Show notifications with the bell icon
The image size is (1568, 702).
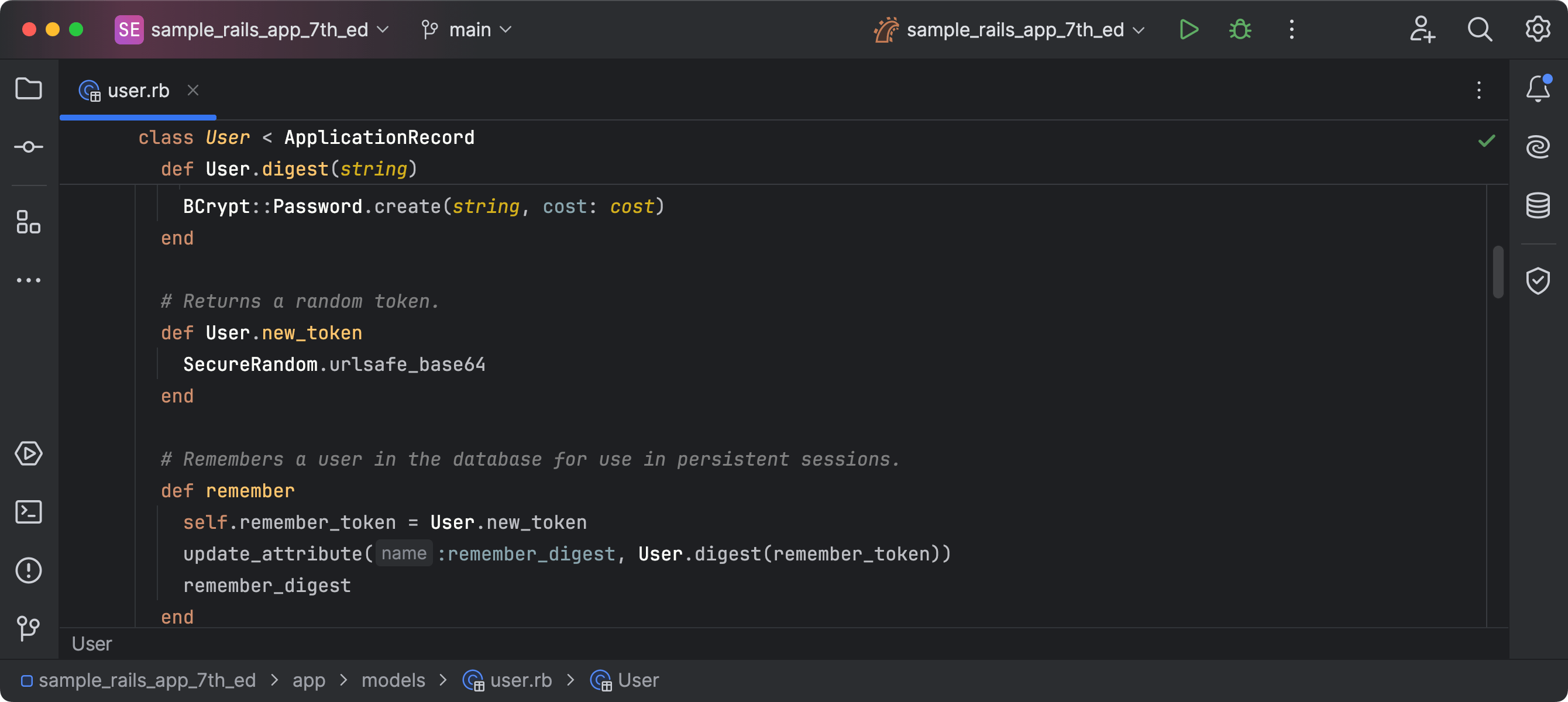click(x=1538, y=89)
